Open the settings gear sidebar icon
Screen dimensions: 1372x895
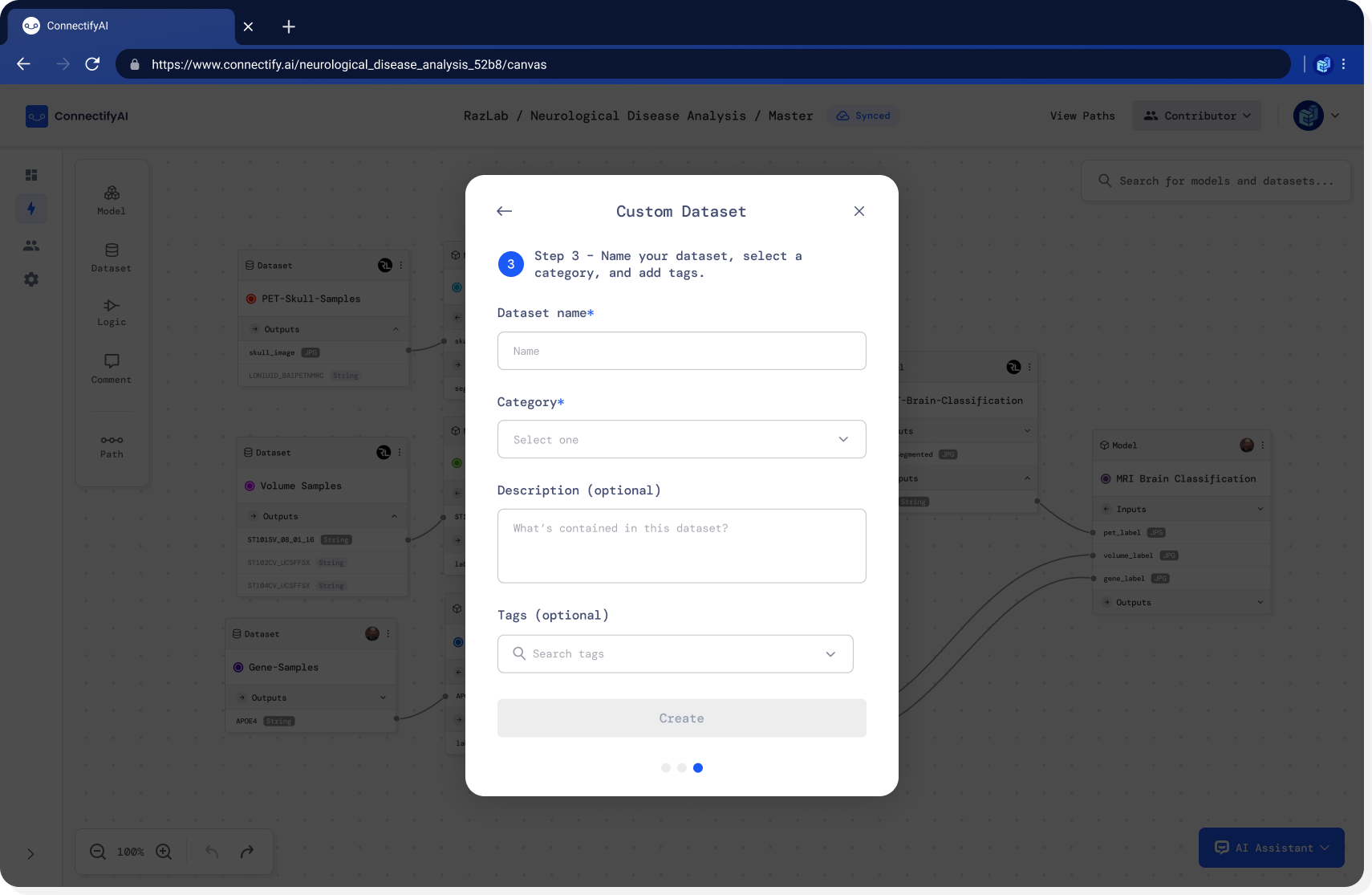click(31, 279)
